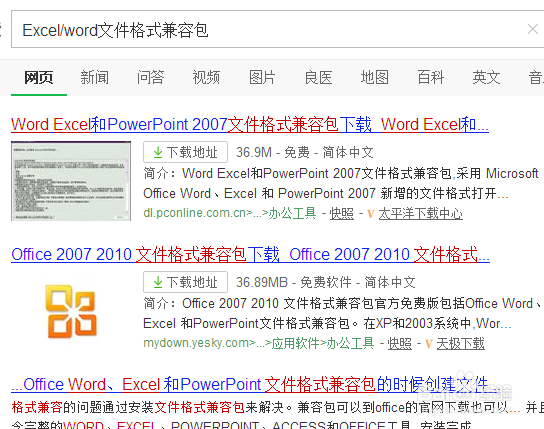
Task: Click the orange Office logo thumbnail
Action: (71, 311)
